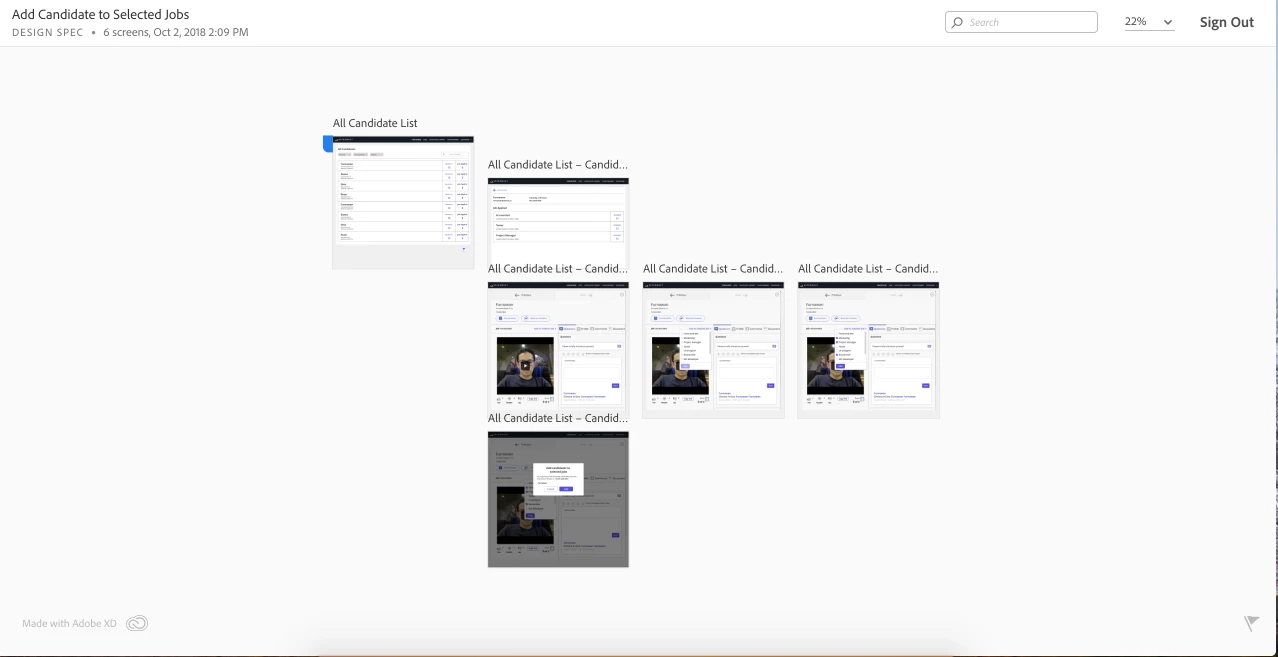Click the magnifier icon in the search box
The height and width of the screenshot is (657, 1278).
957,22
